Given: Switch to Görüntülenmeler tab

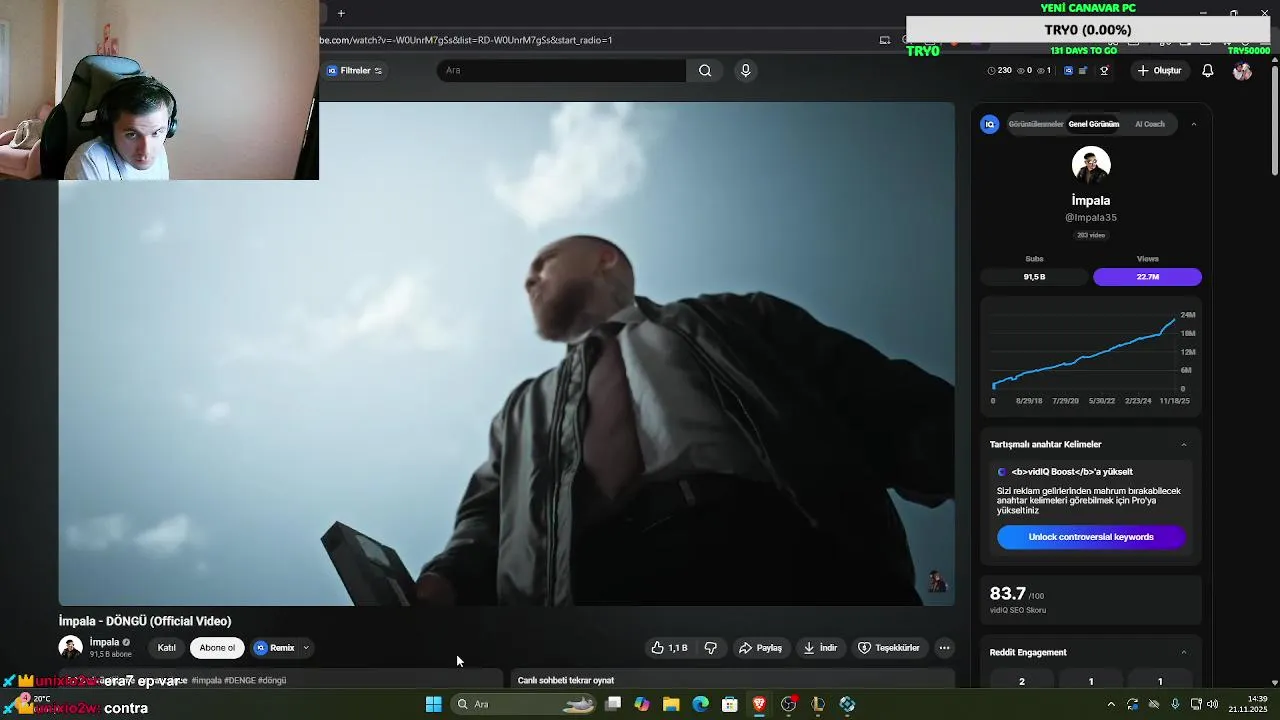Looking at the screenshot, I should click(x=1035, y=124).
